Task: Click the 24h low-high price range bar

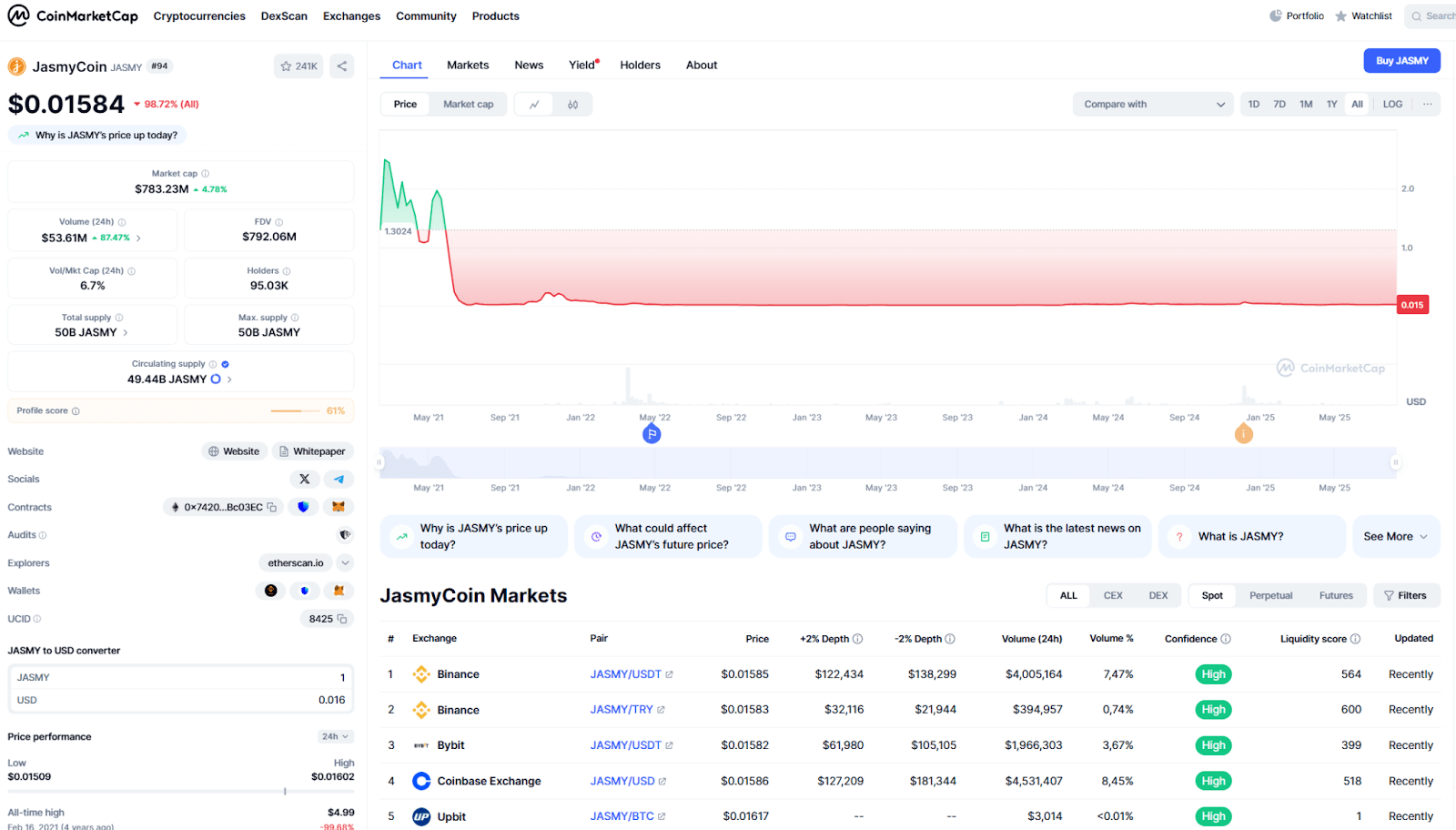Action: pos(180,792)
